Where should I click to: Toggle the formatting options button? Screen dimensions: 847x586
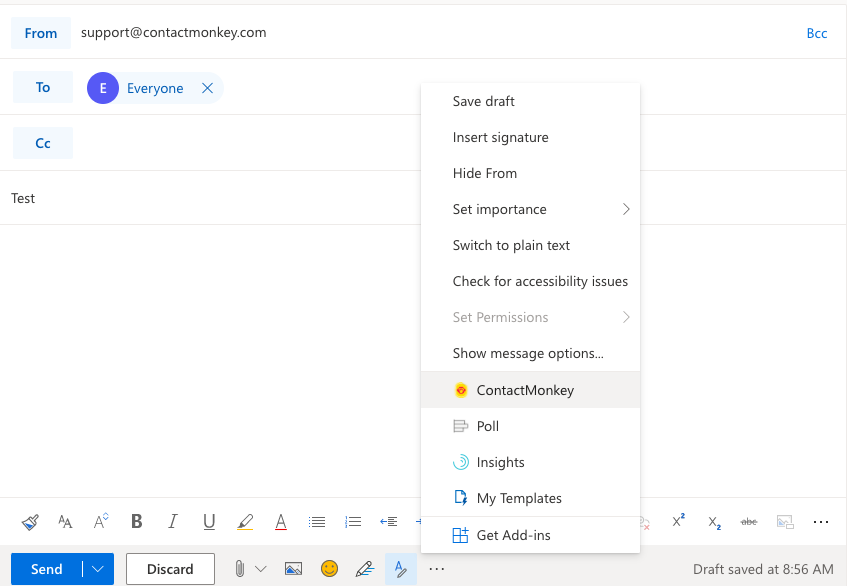pos(401,569)
